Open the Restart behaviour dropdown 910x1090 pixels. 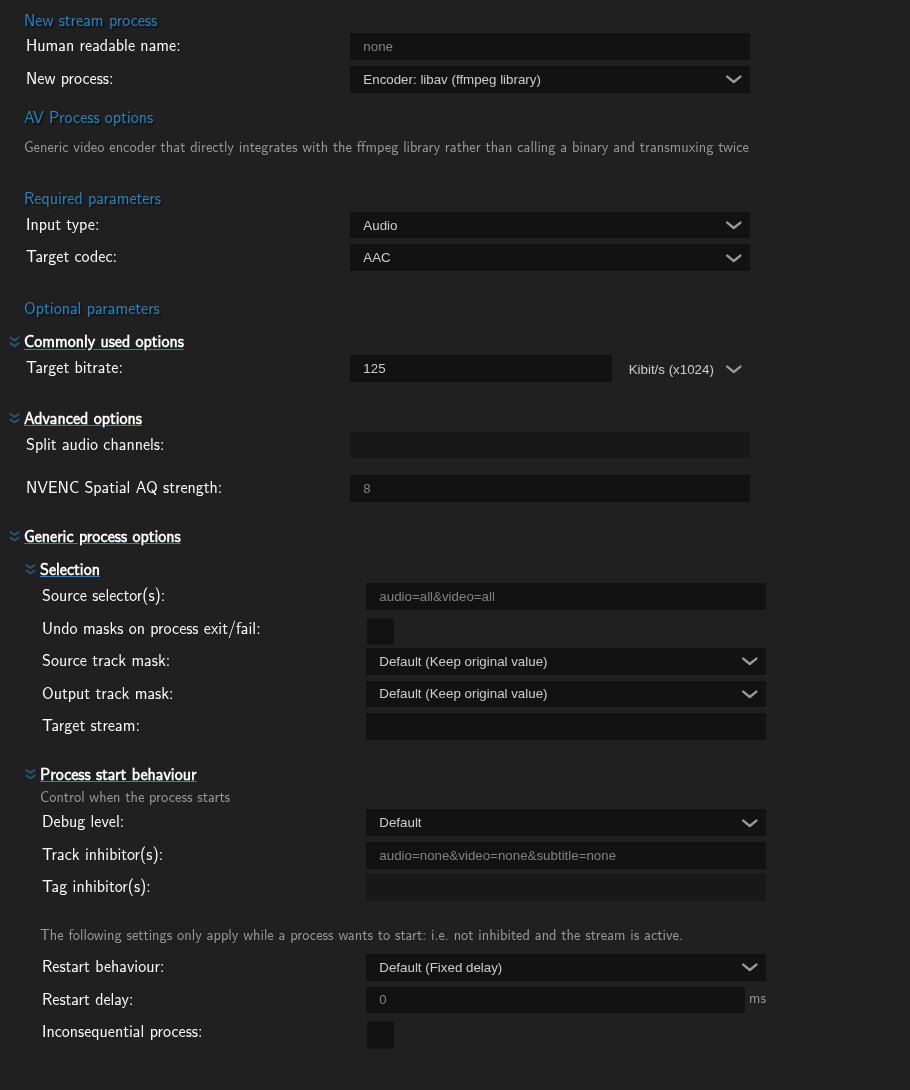coord(565,968)
